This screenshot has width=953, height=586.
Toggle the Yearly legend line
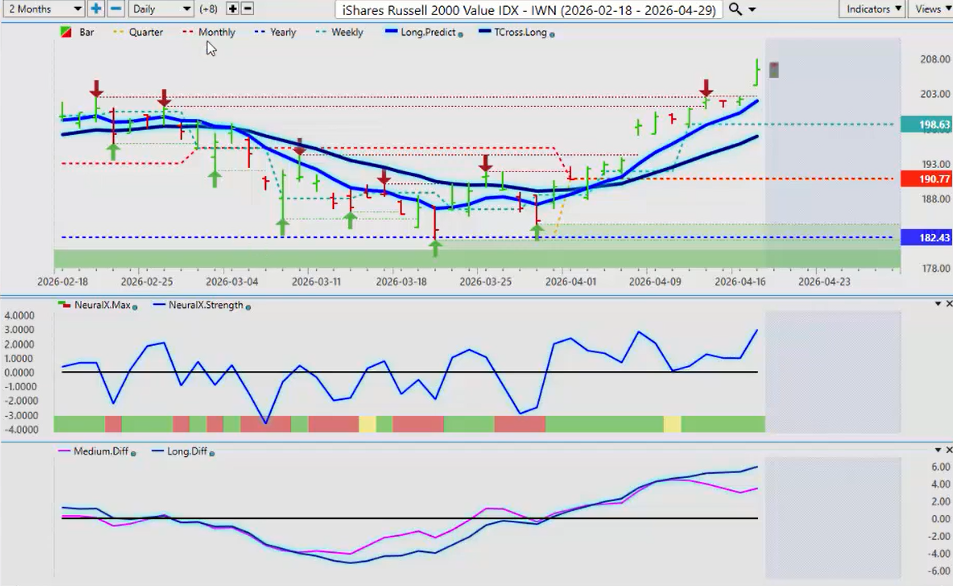coord(282,32)
